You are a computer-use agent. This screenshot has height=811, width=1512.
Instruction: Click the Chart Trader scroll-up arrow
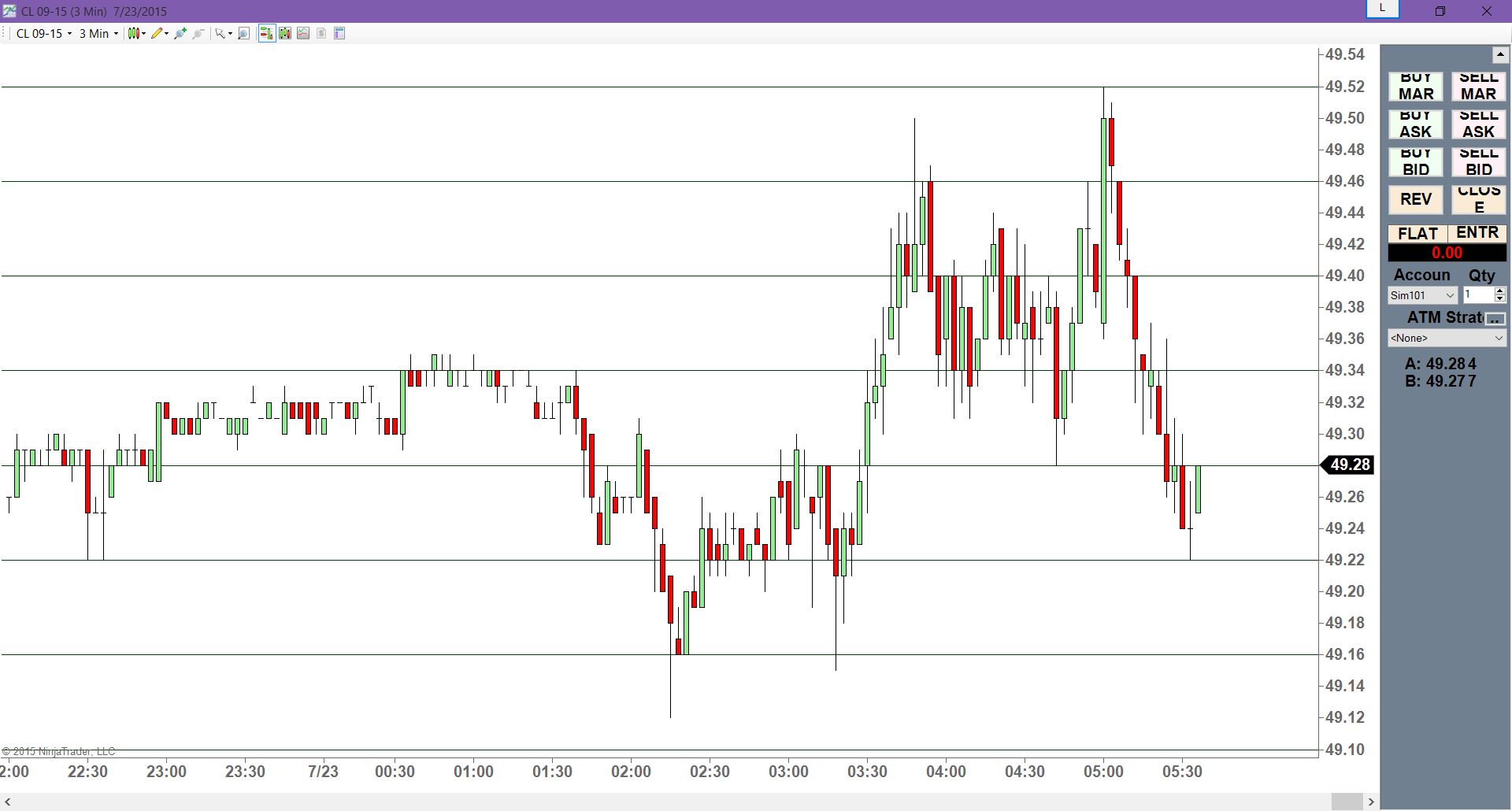coord(1500,54)
